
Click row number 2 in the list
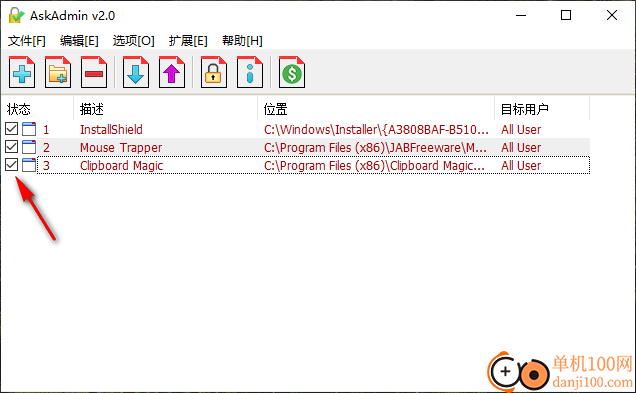tap(46, 148)
